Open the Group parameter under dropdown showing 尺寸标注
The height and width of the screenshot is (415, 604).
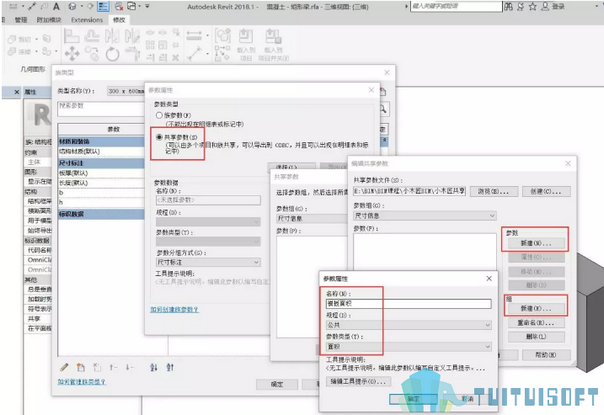[208, 262]
